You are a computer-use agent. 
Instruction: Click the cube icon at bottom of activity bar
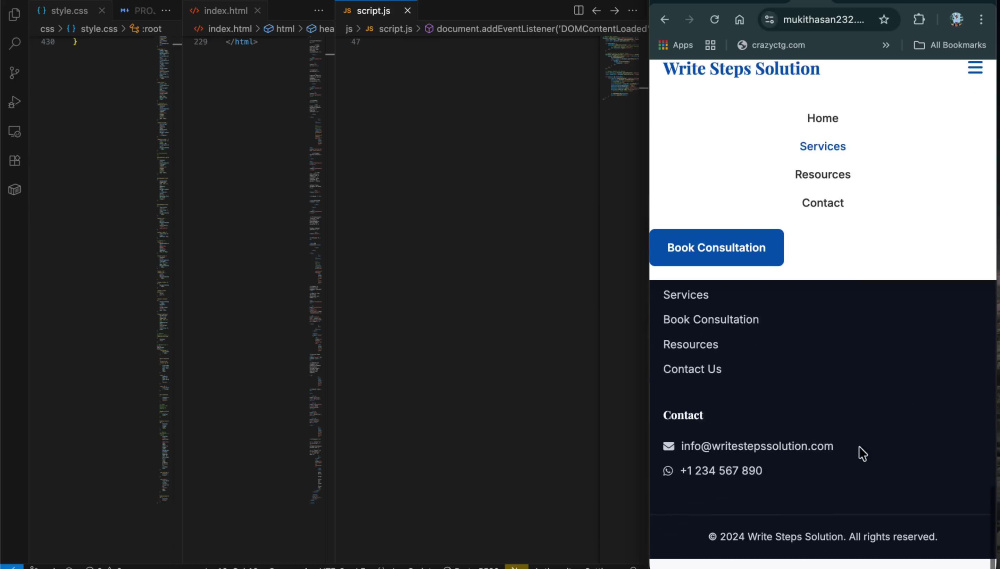tap(14, 190)
